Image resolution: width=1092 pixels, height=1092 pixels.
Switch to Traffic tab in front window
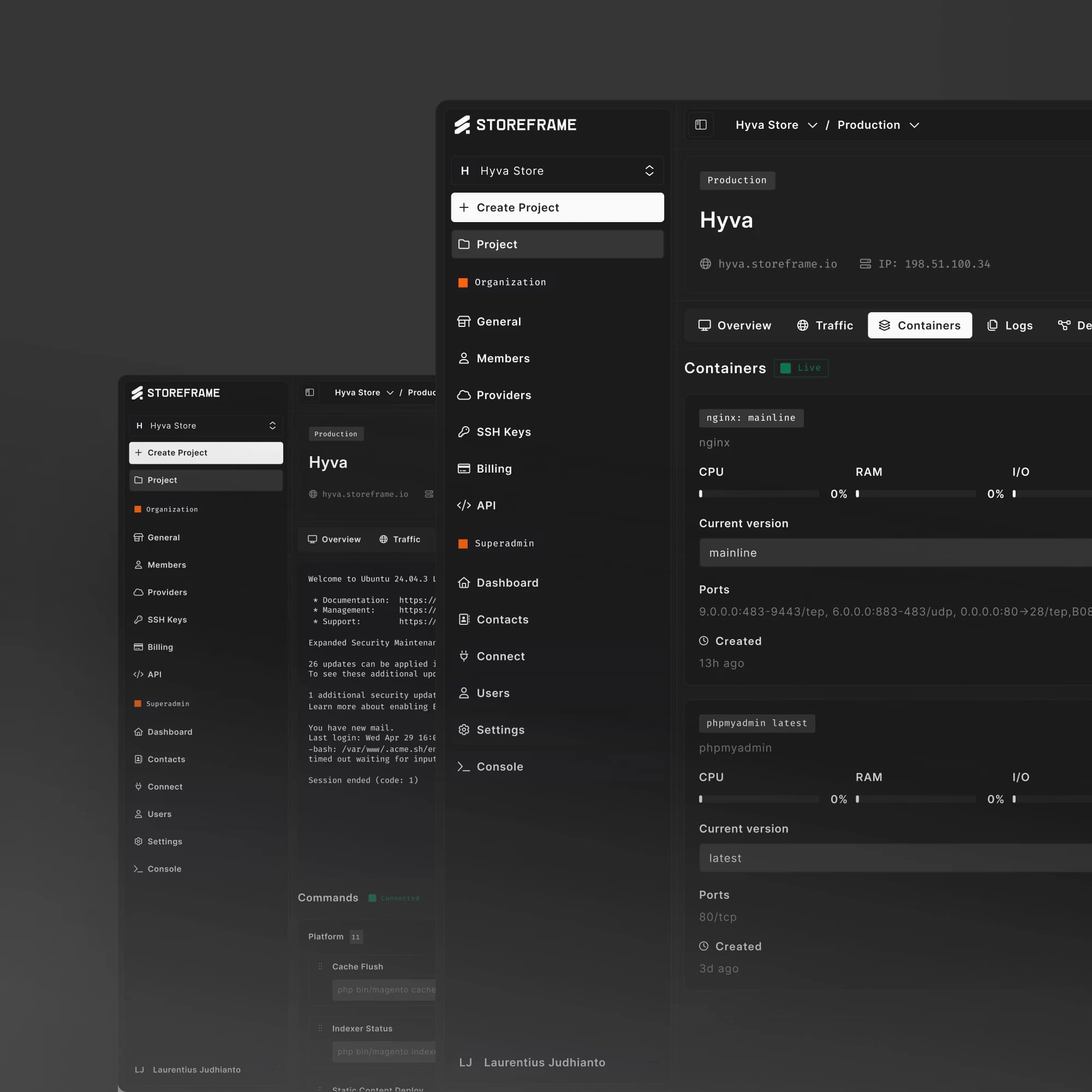[x=825, y=326]
